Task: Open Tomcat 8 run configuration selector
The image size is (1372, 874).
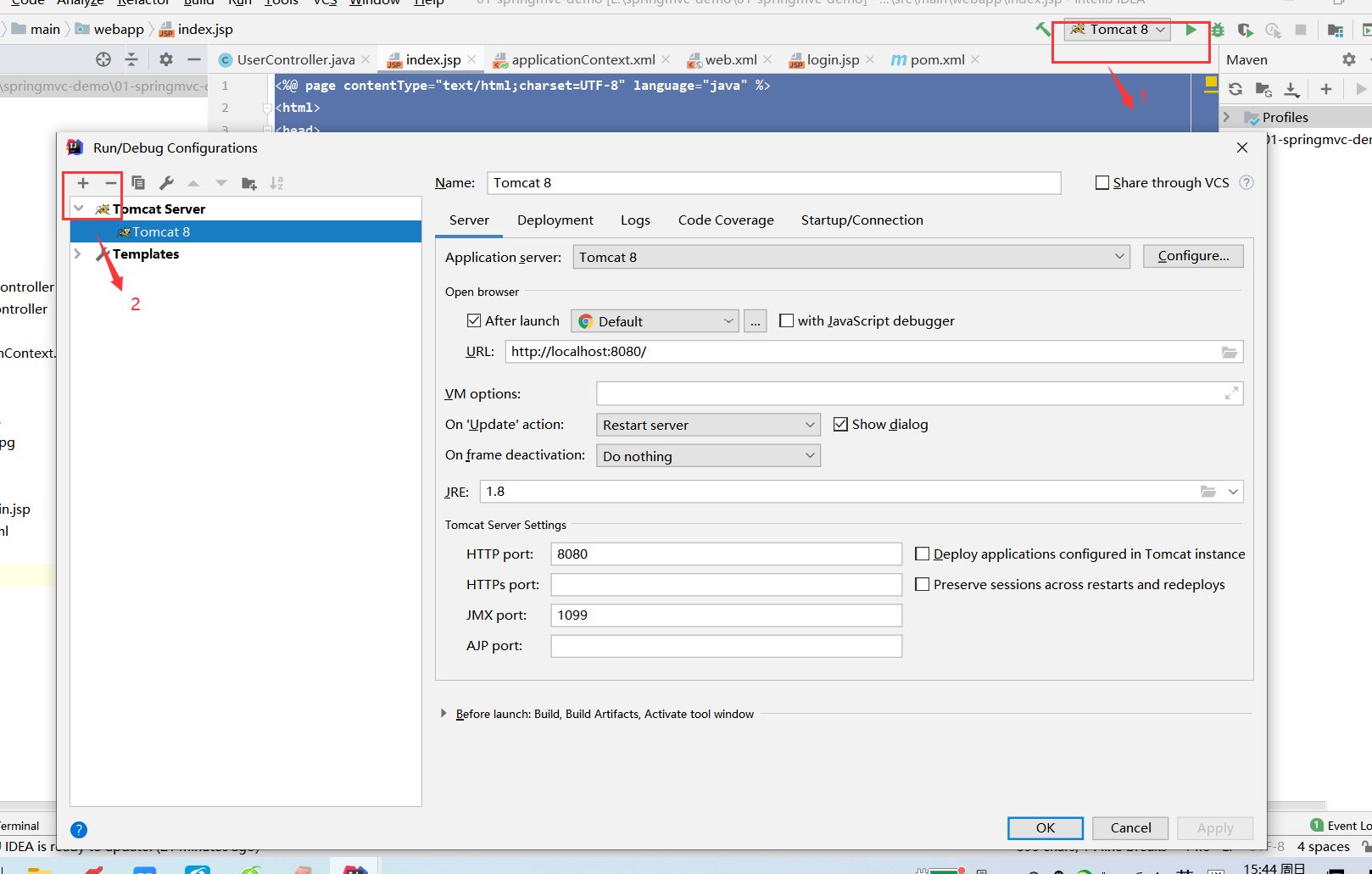Action: pos(1118,30)
